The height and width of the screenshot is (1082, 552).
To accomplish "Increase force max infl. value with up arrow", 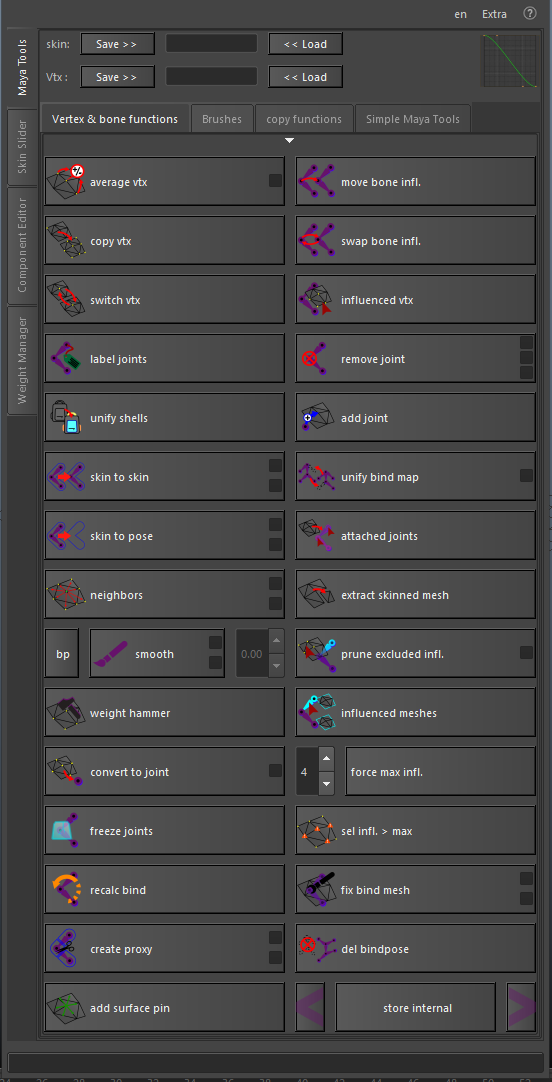I will 327,760.
